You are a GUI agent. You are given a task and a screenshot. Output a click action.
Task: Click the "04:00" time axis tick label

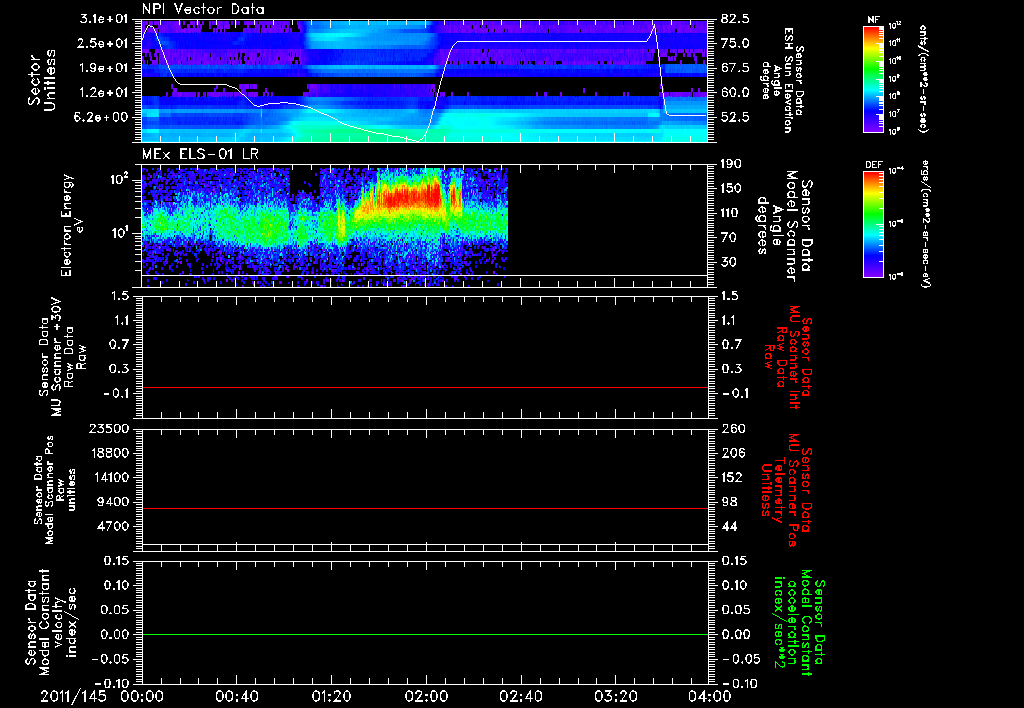(709, 696)
